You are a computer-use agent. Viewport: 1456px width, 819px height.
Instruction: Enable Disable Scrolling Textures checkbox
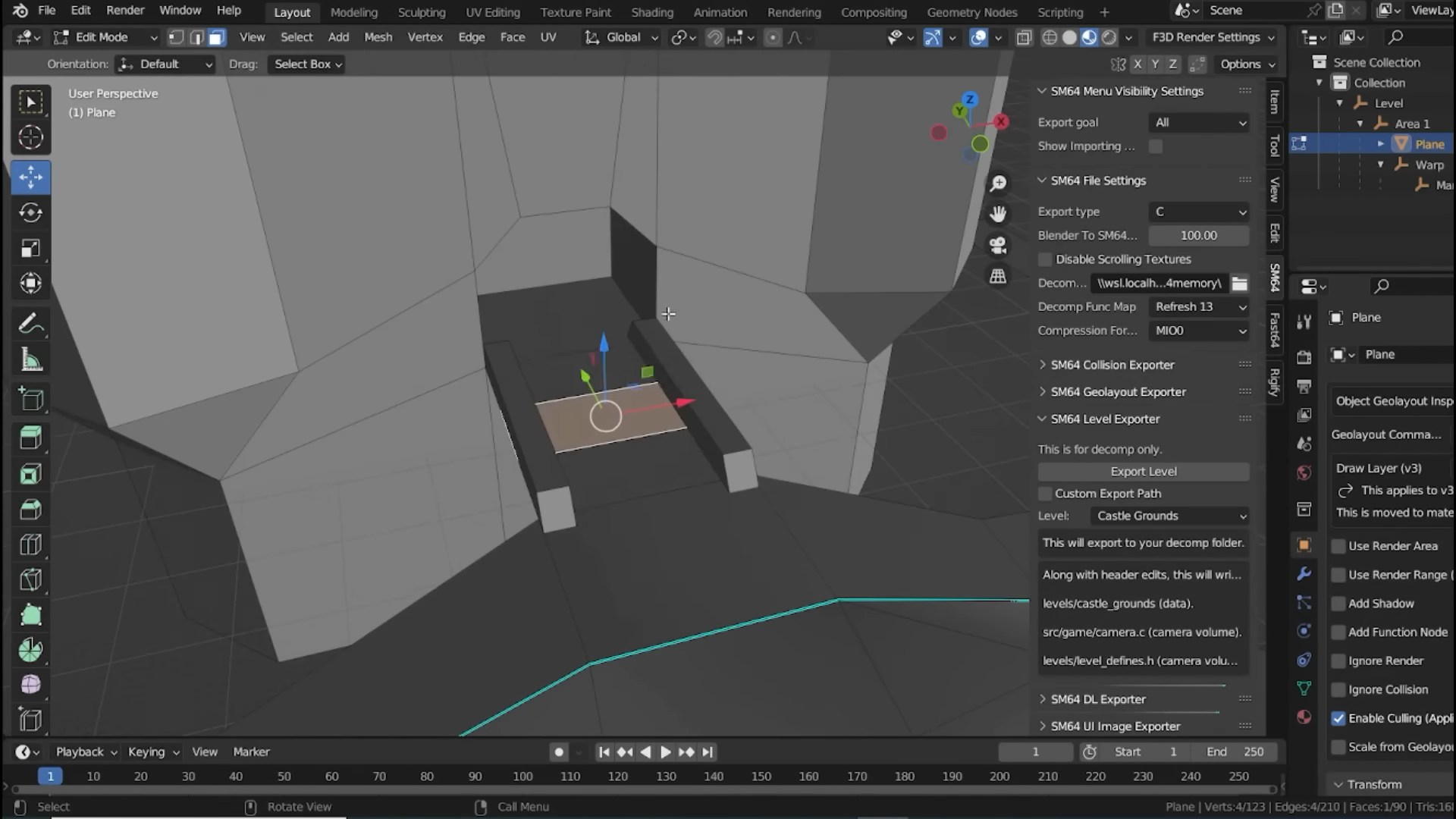click(1046, 259)
